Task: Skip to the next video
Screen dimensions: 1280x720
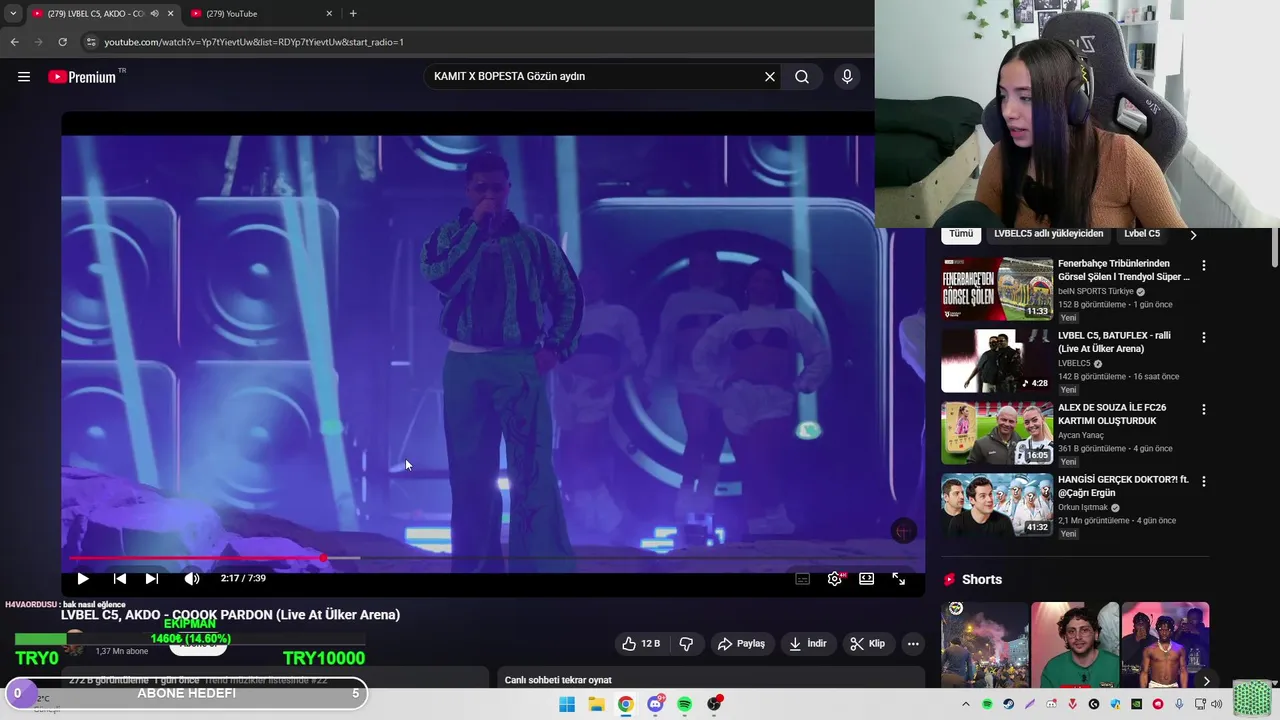Action: [152, 579]
